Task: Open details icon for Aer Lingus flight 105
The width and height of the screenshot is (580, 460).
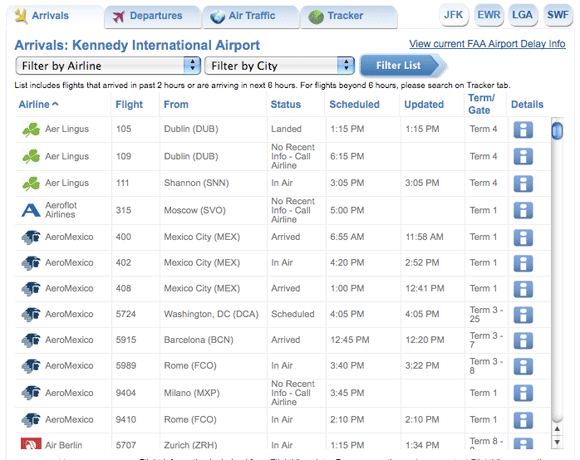Action: [x=523, y=130]
